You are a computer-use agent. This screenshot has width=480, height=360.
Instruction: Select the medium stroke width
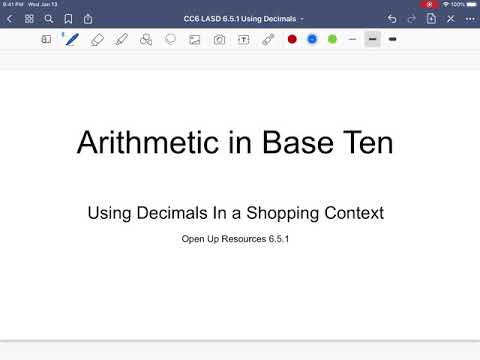pos(372,39)
